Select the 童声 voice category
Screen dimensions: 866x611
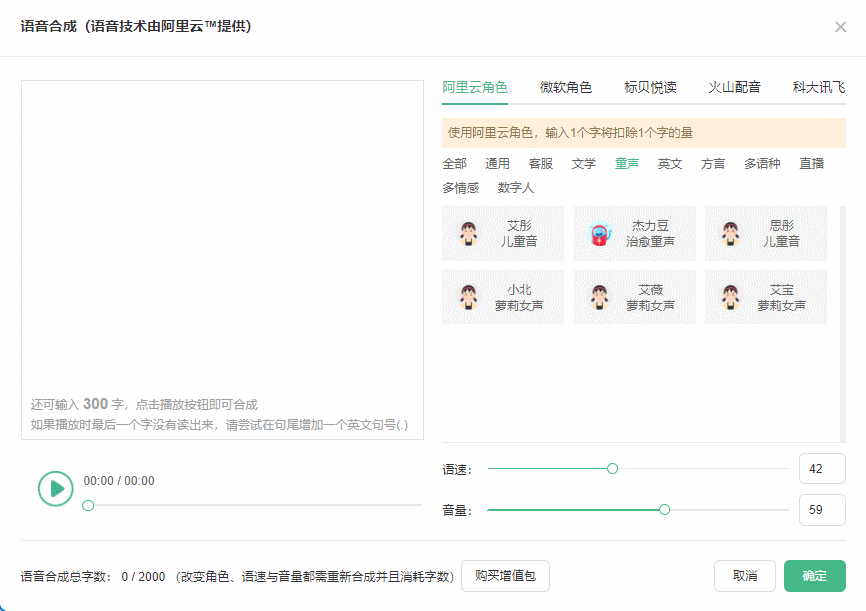tap(627, 164)
